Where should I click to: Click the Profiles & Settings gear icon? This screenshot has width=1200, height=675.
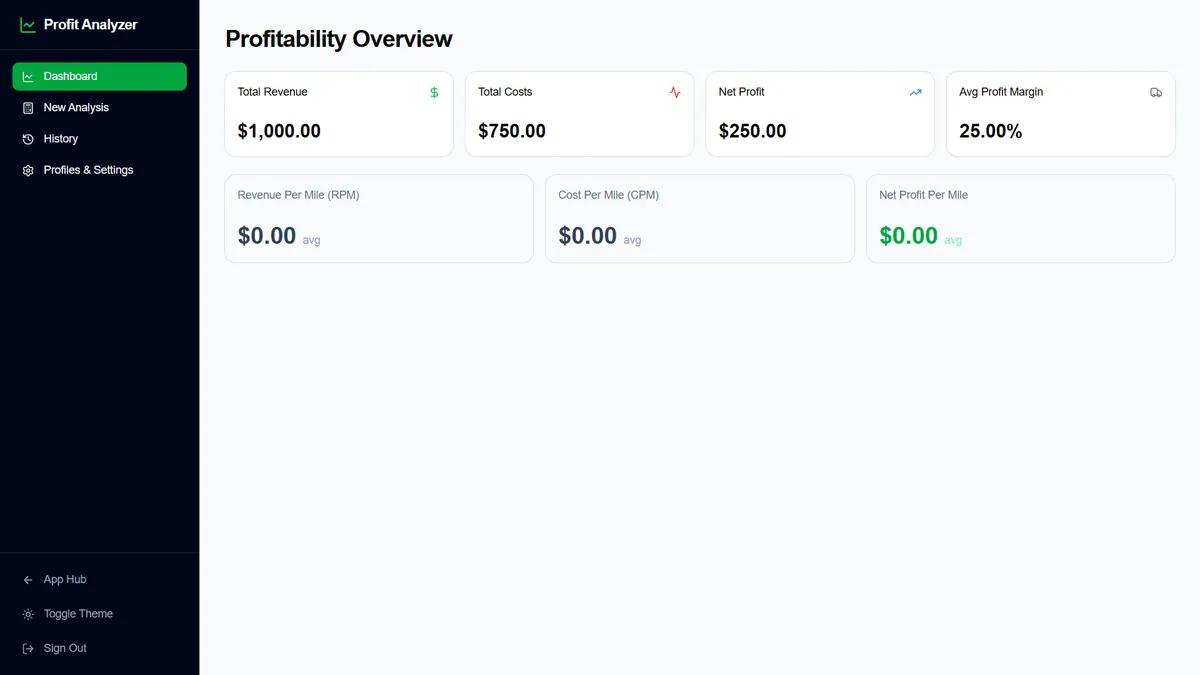[x=28, y=170]
